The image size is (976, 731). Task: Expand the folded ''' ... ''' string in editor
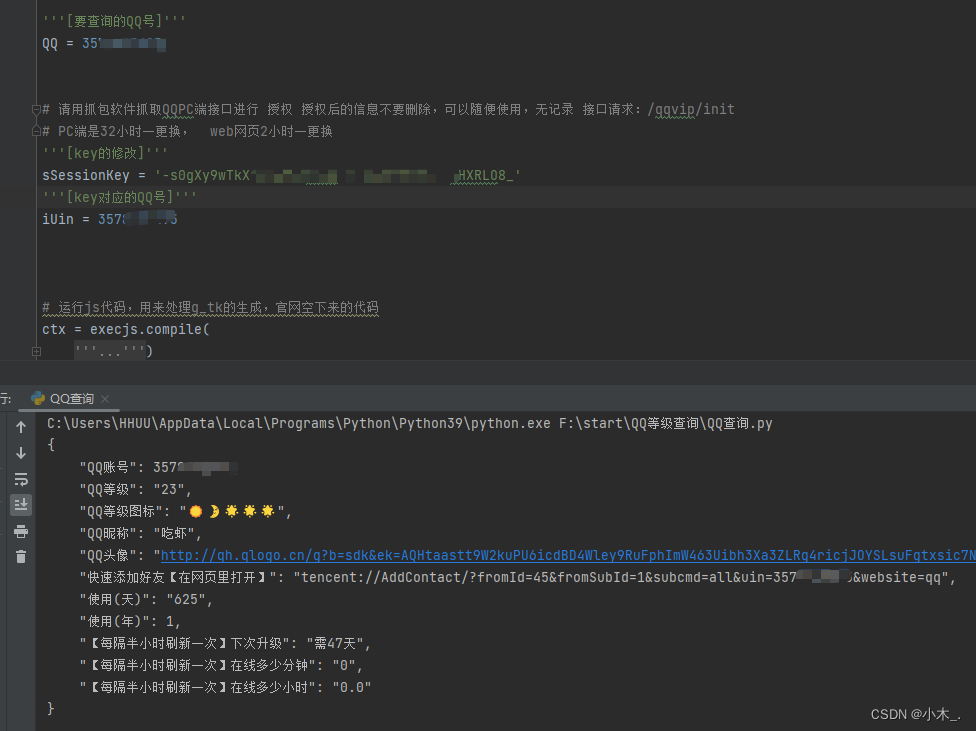(x=108, y=351)
